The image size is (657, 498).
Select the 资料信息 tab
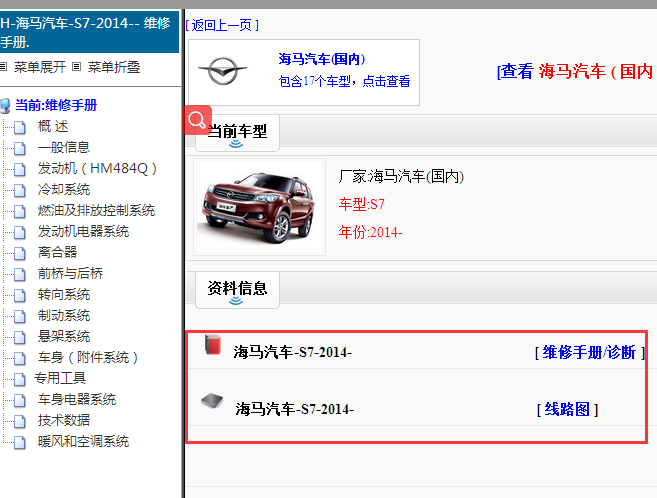coord(237,290)
